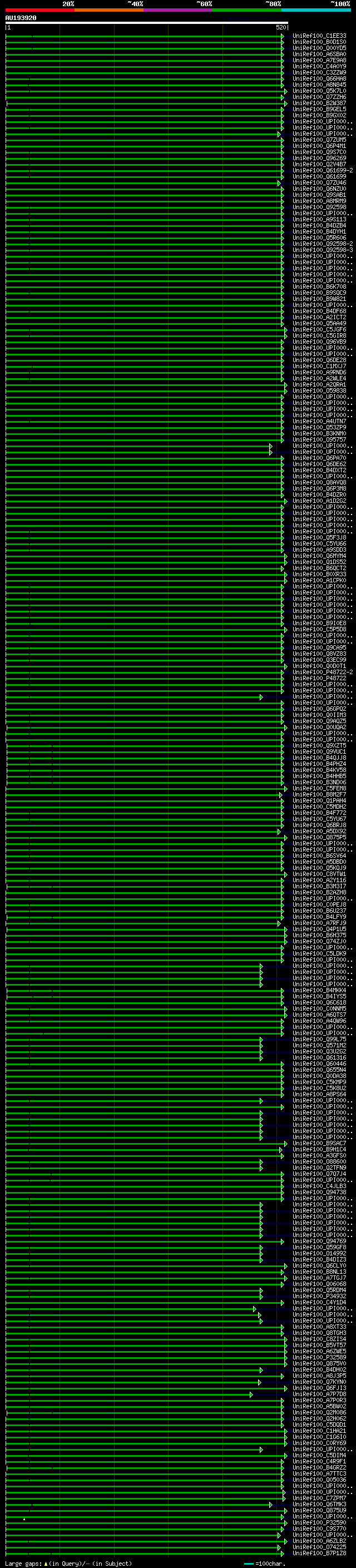Click hit UniRef100_B4KV58
The width and height of the screenshot is (356, 1568).
(319, 770)
